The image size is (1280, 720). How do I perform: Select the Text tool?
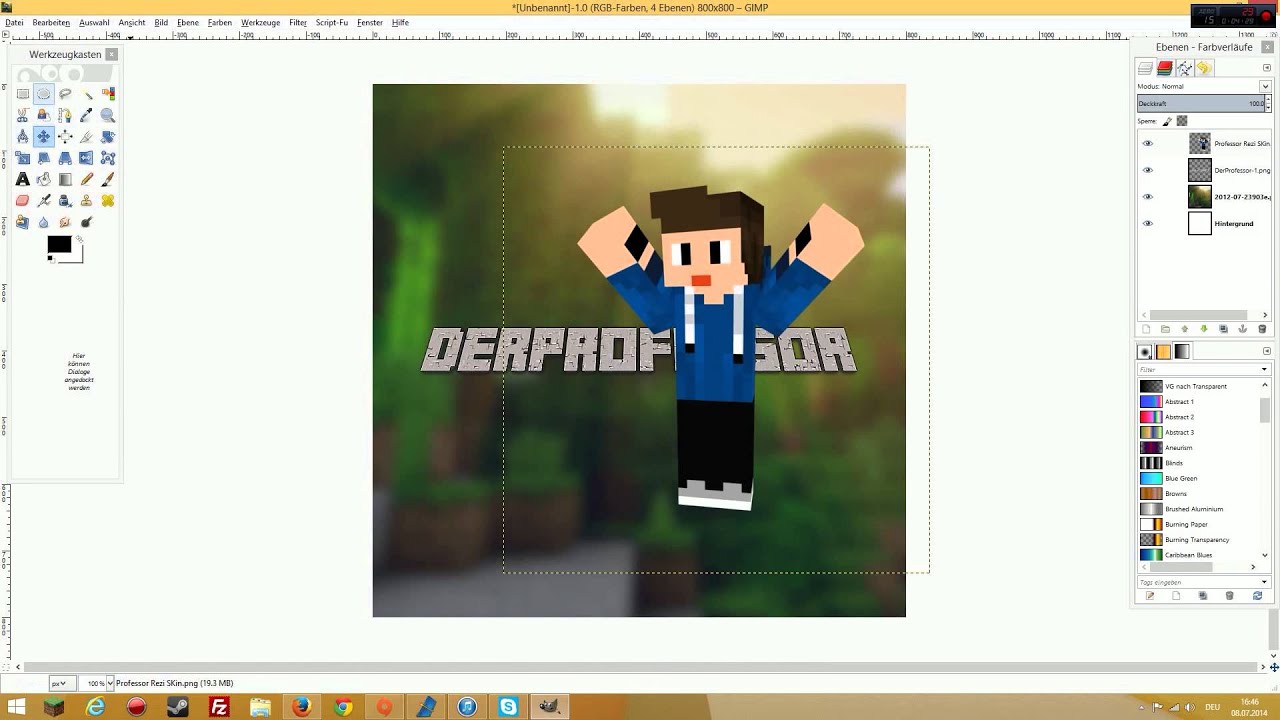[x=23, y=179]
